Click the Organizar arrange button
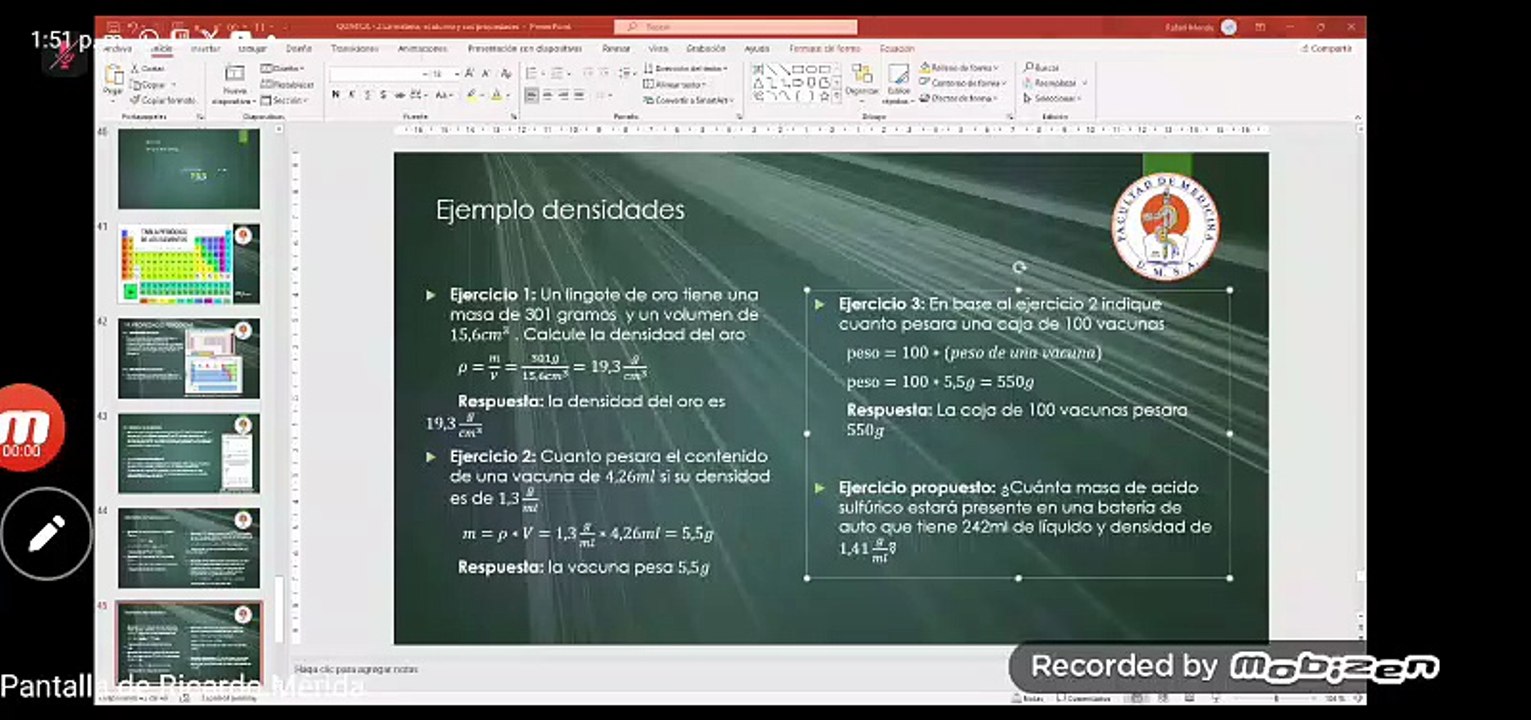The image size is (1531, 720). pyautogui.click(x=862, y=80)
